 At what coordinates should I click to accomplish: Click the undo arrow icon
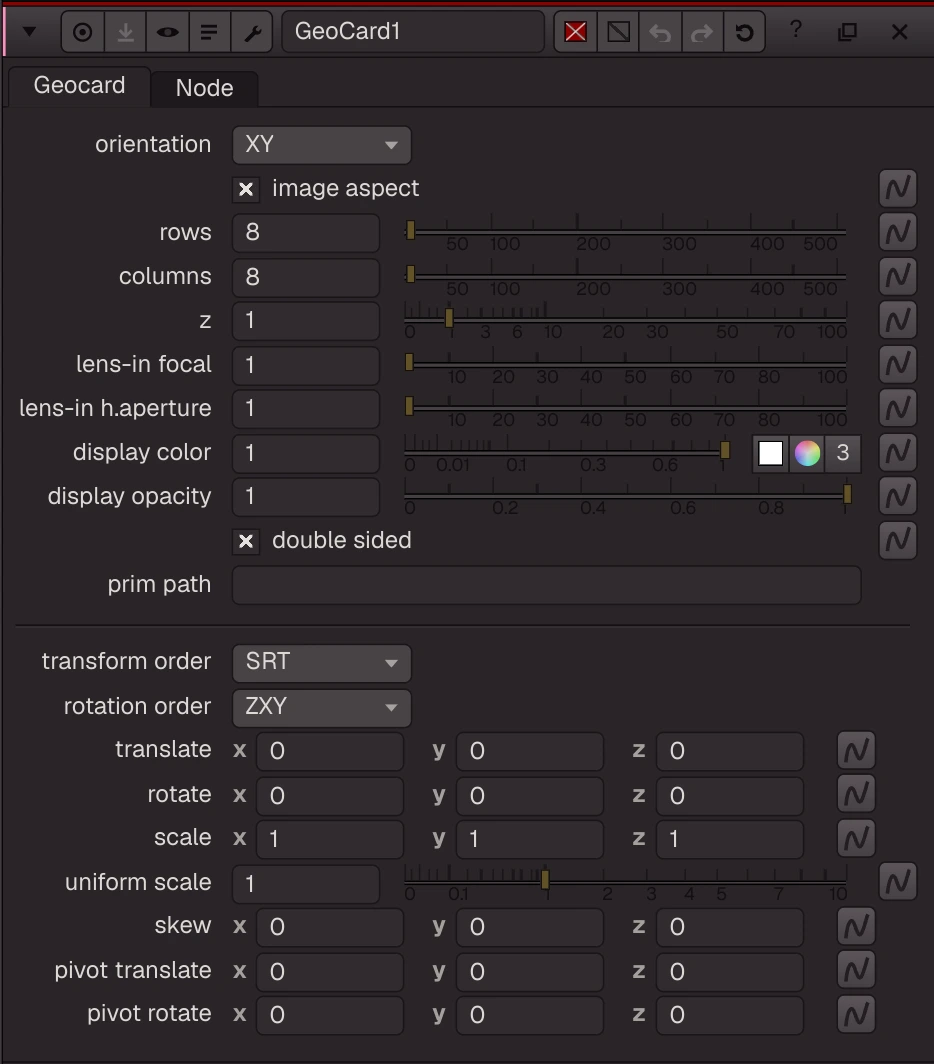[x=660, y=32]
